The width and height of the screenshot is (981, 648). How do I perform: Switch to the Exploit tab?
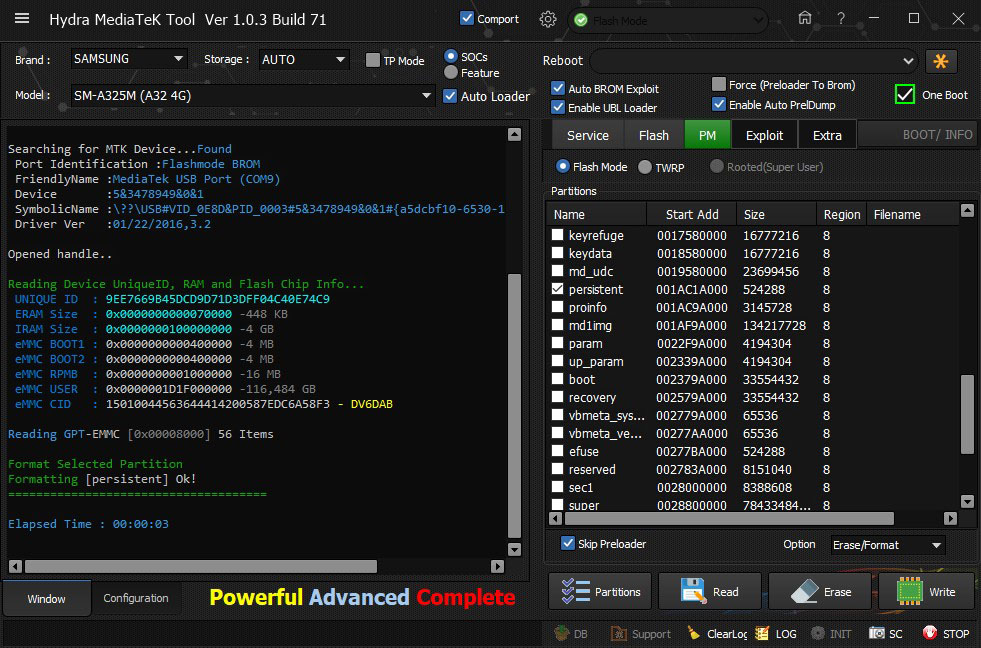click(x=764, y=135)
